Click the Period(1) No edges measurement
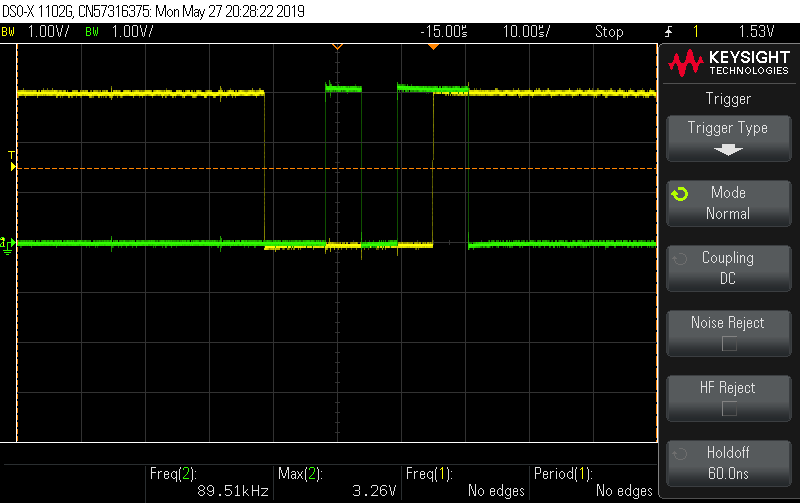Image resolution: width=800 pixels, height=503 pixels. click(x=593, y=482)
